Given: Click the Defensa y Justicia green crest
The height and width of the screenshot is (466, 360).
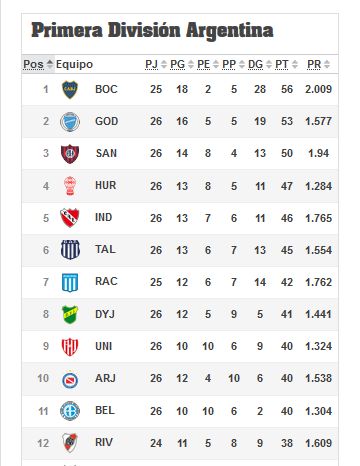Looking at the screenshot, I should (70, 314).
